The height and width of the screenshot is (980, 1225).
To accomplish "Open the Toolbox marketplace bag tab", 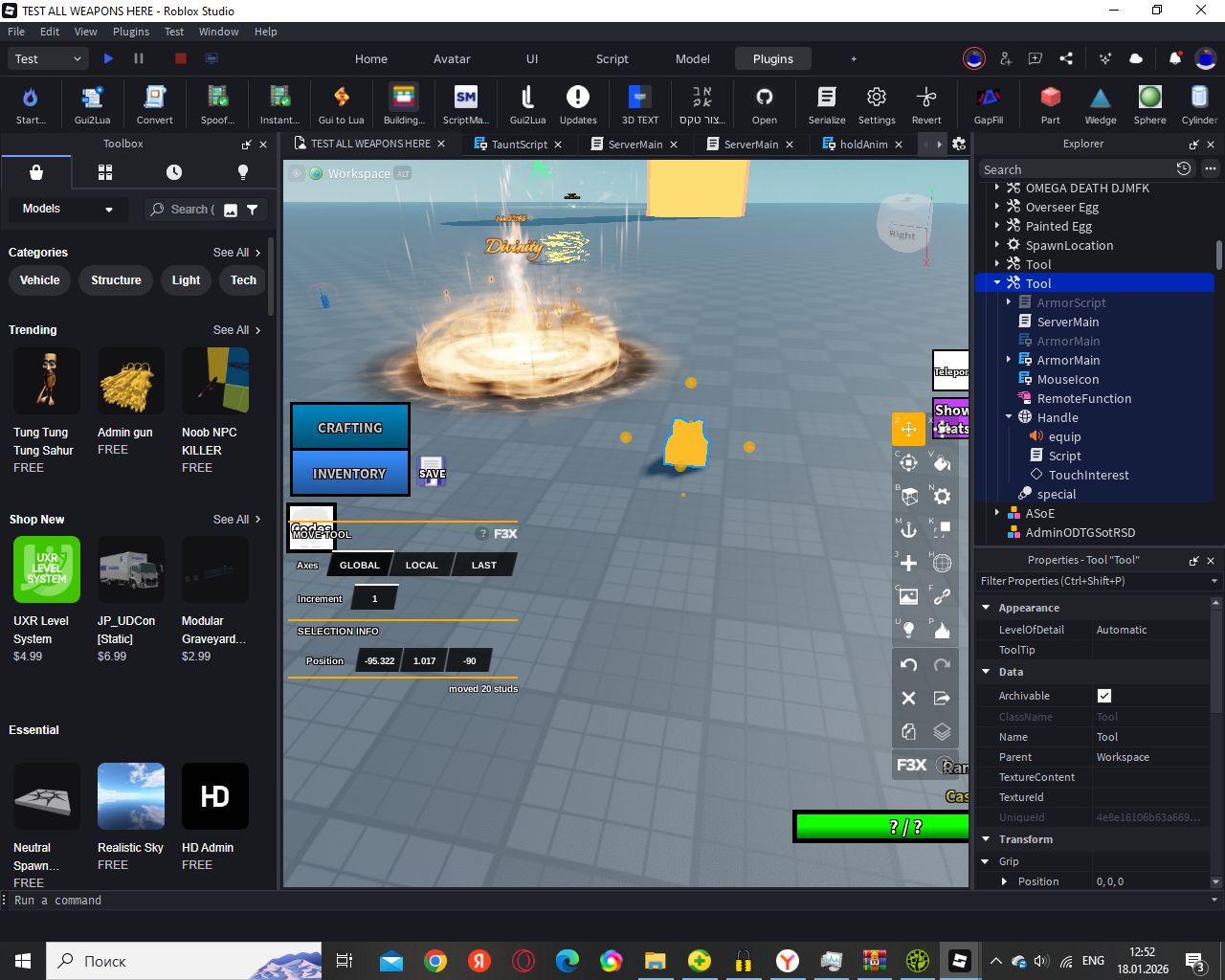I will 36,172.
